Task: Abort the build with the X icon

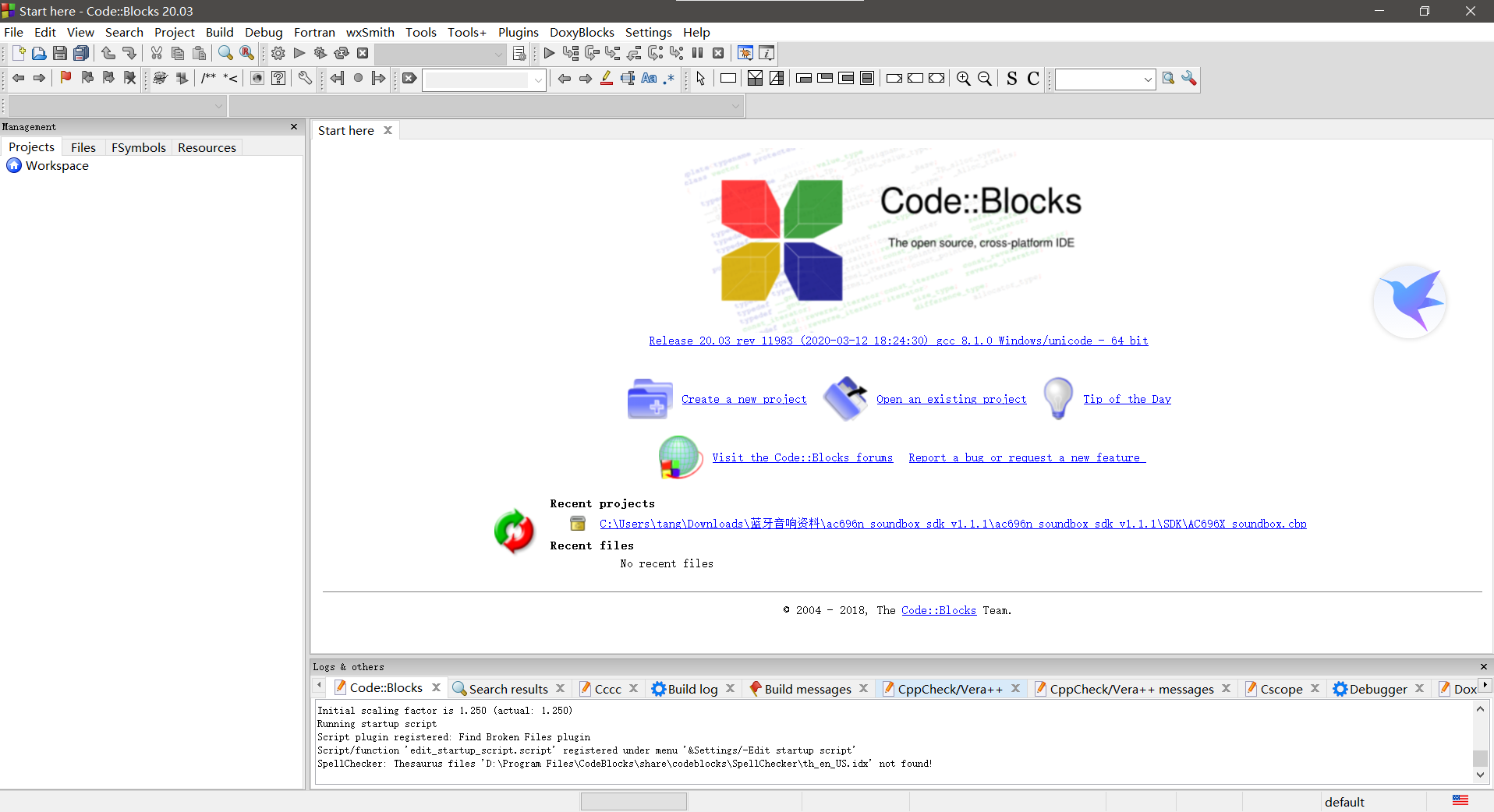Action: tap(363, 53)
